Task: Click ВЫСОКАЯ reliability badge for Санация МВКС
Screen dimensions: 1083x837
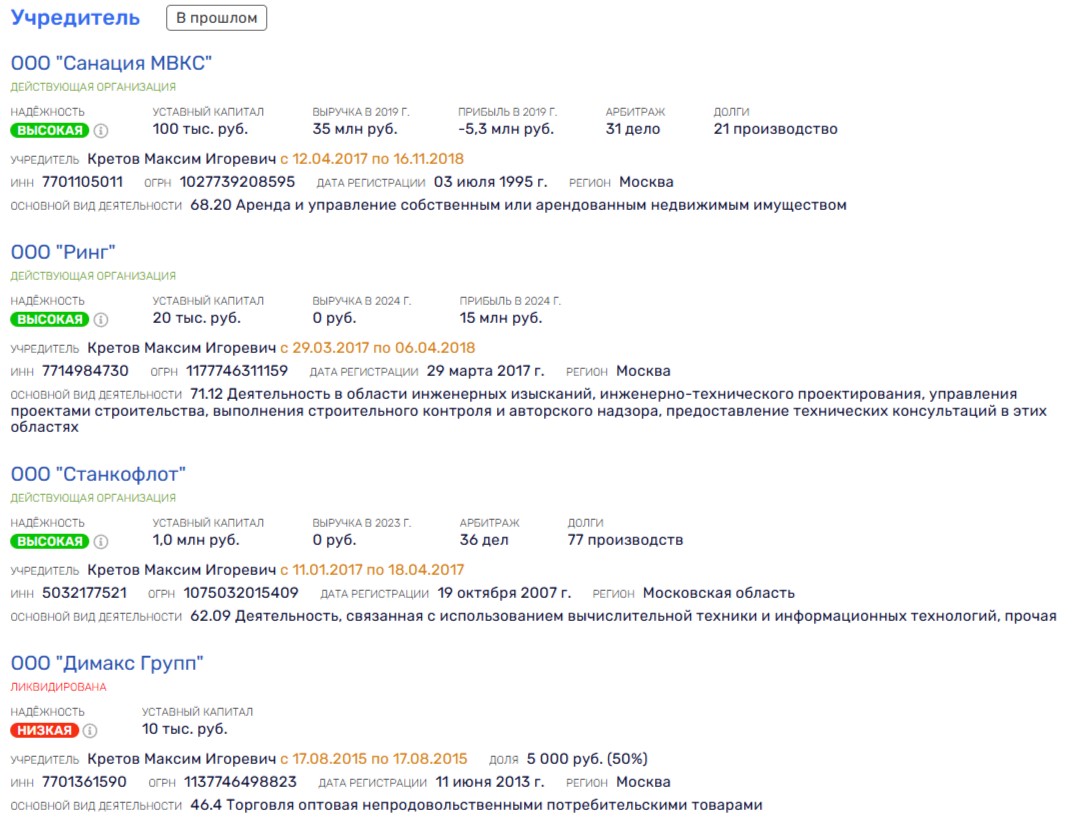Action: pyautogui.click(x=50, y=130)
